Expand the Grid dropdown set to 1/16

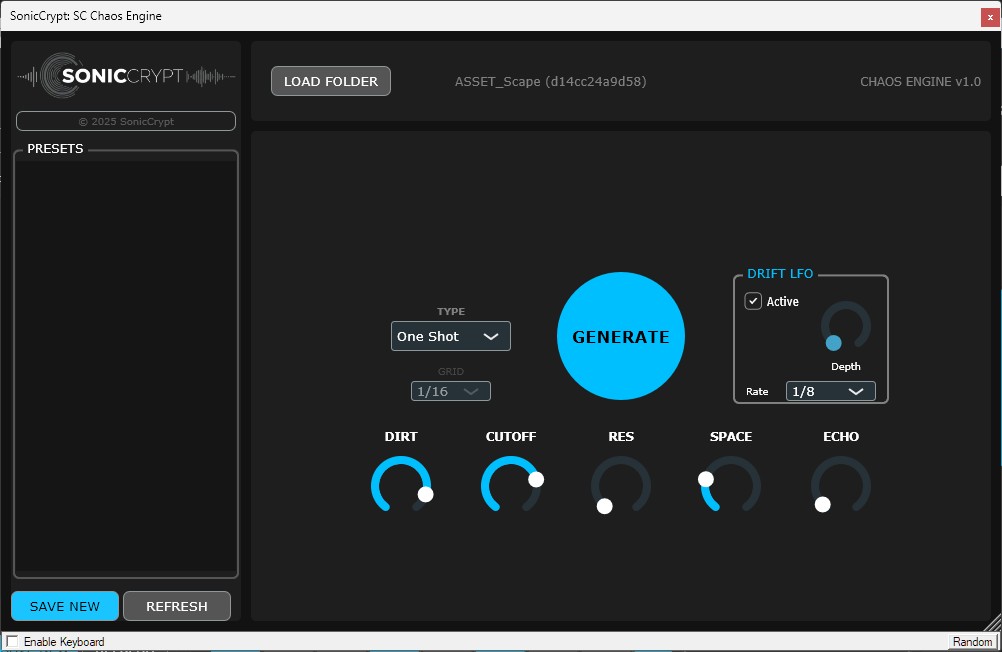coord(450,391)
